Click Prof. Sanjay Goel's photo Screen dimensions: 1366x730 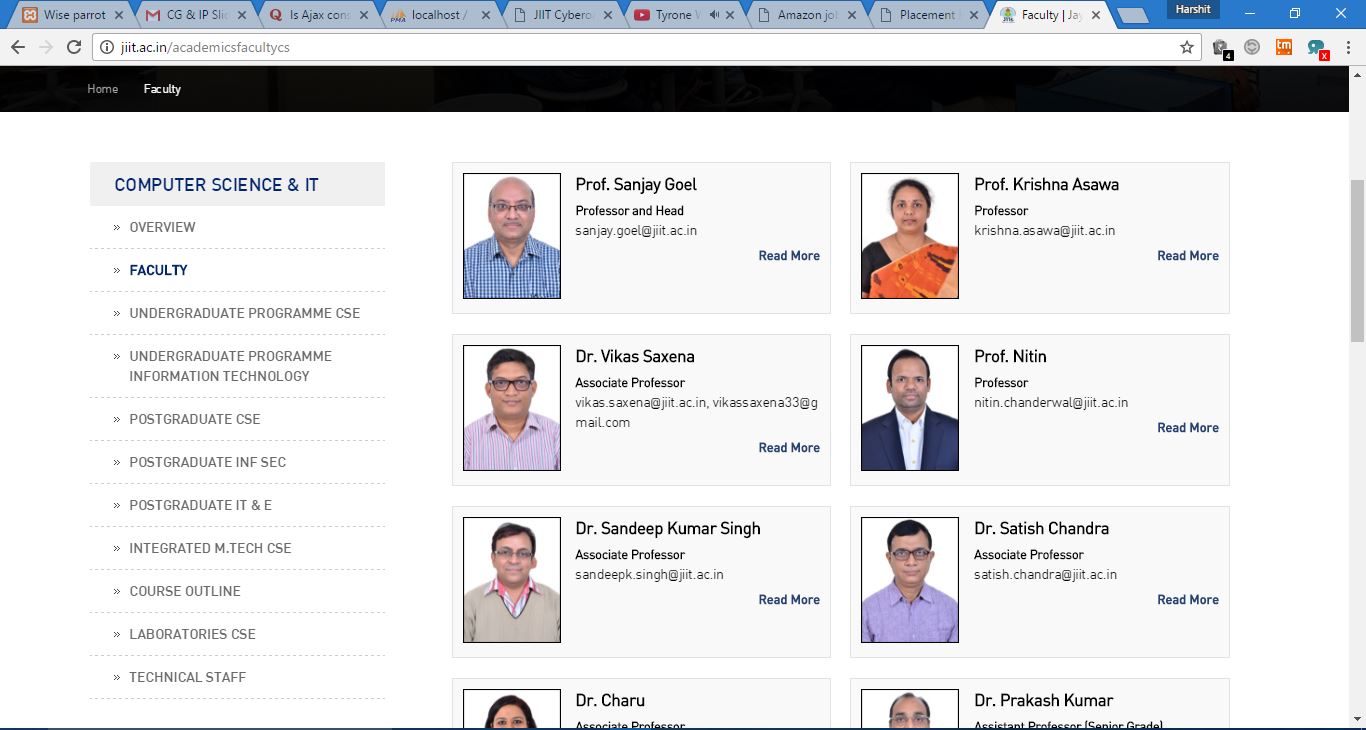512,236
